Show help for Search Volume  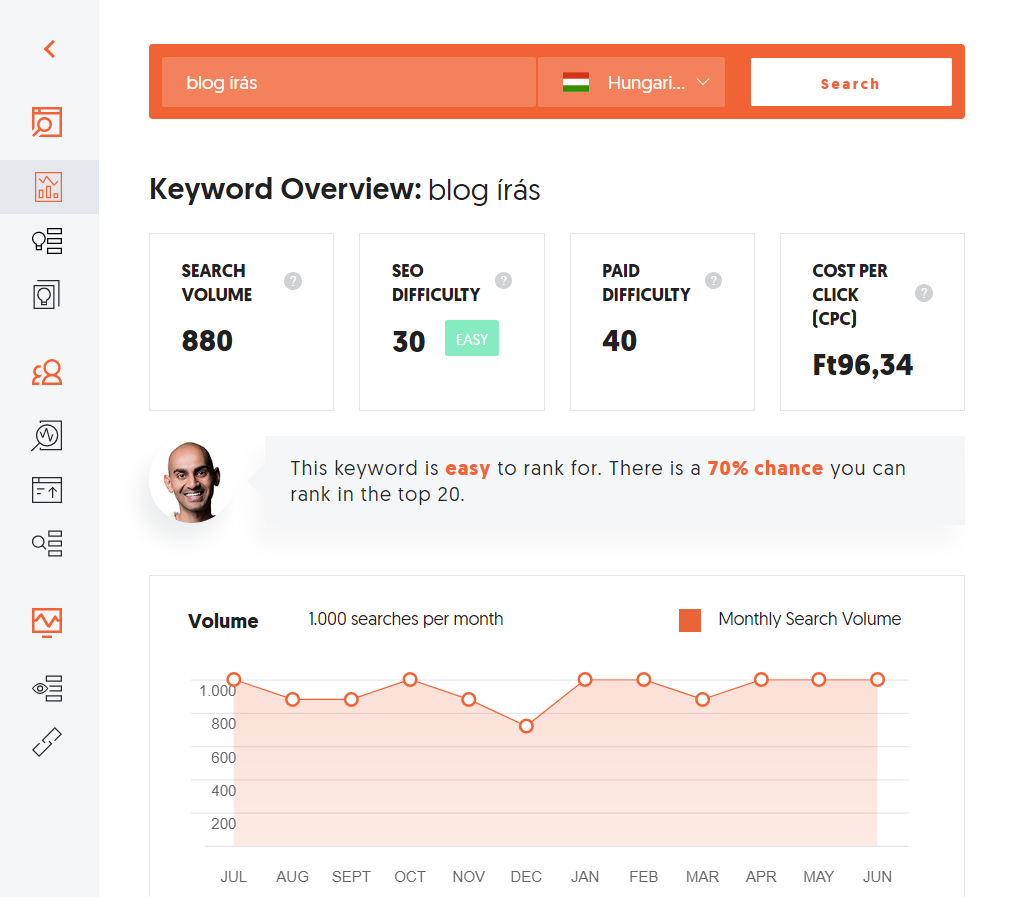pyautogui.click(x=293, y=281)
